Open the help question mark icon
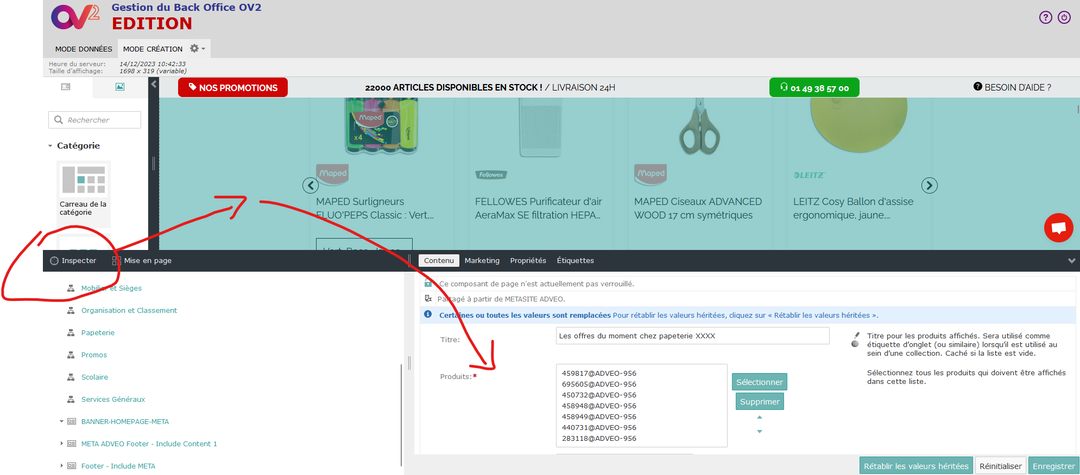The image size is (1080, 475). [1045, 18]
